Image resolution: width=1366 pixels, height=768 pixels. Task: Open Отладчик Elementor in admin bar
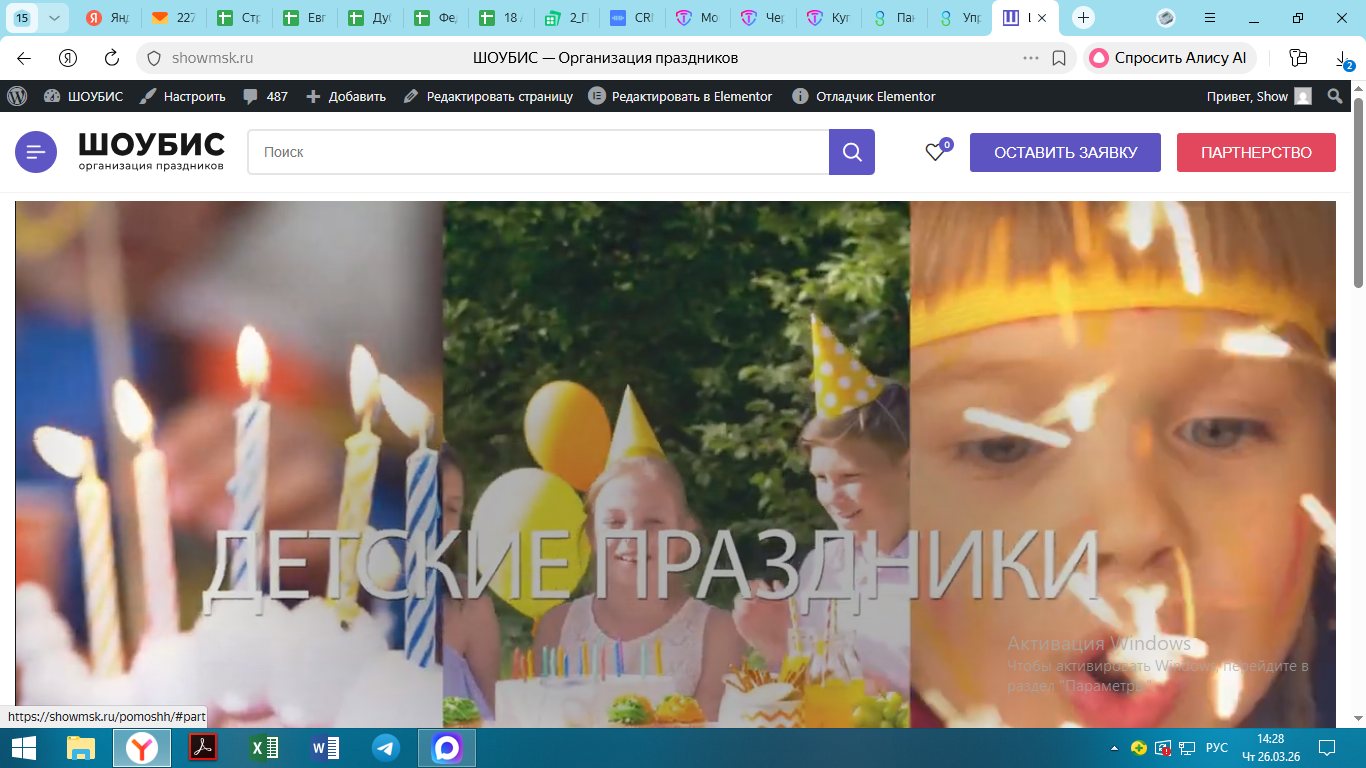tap(864, 96)
